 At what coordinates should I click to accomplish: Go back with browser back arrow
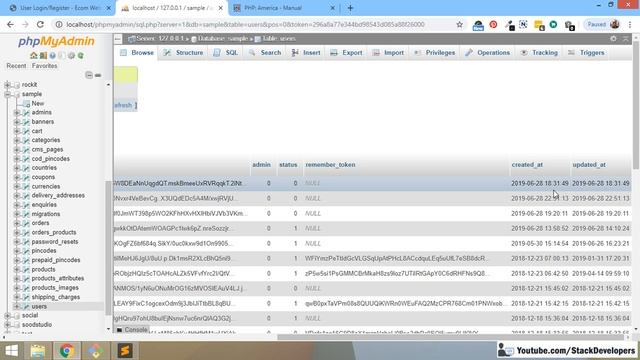[x=10, y=24]
